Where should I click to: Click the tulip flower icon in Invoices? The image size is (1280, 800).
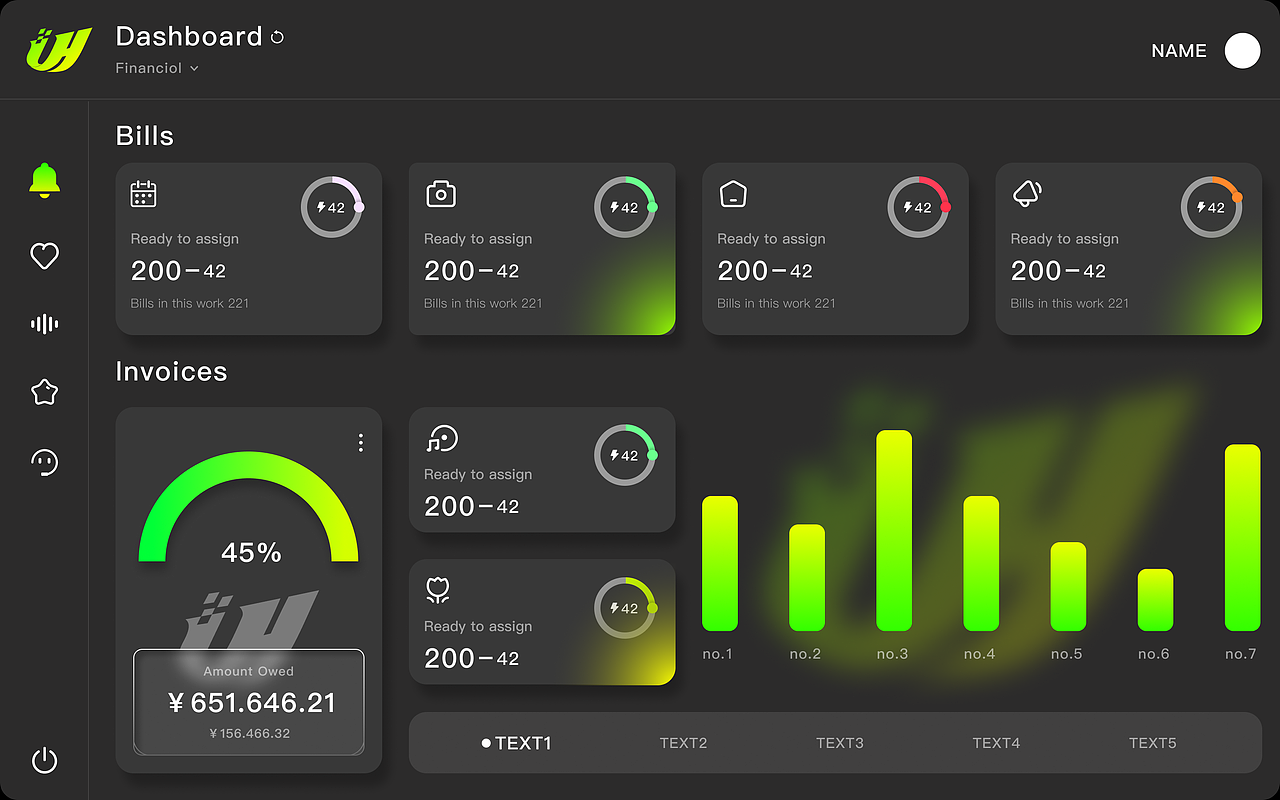(x=437, y=590)
